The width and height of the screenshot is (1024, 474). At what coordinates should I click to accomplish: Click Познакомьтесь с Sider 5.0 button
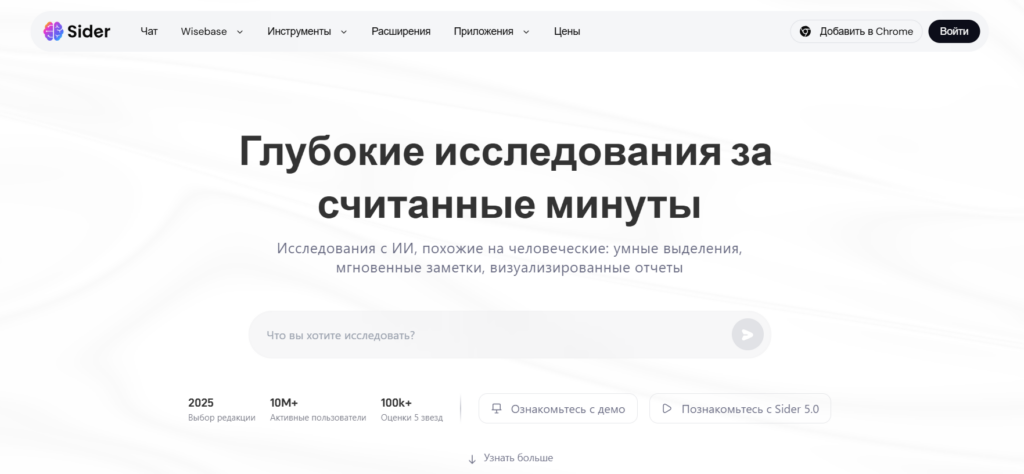(740, 409)
